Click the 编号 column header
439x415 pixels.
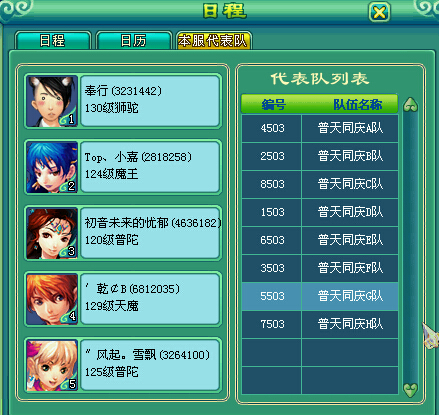[x=273, y=104]
